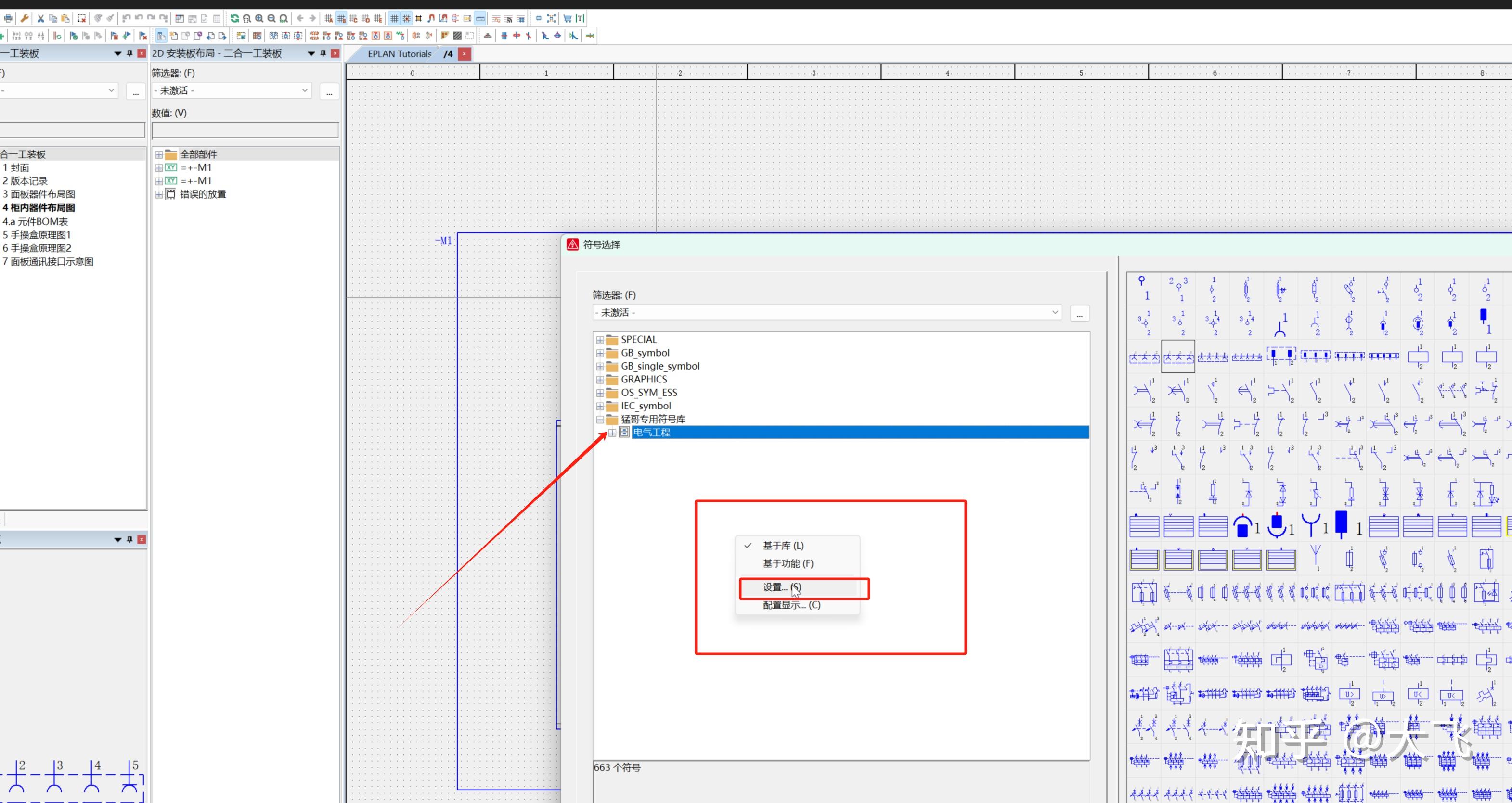Open page 5 手操盒原理图1

point(38,235)
